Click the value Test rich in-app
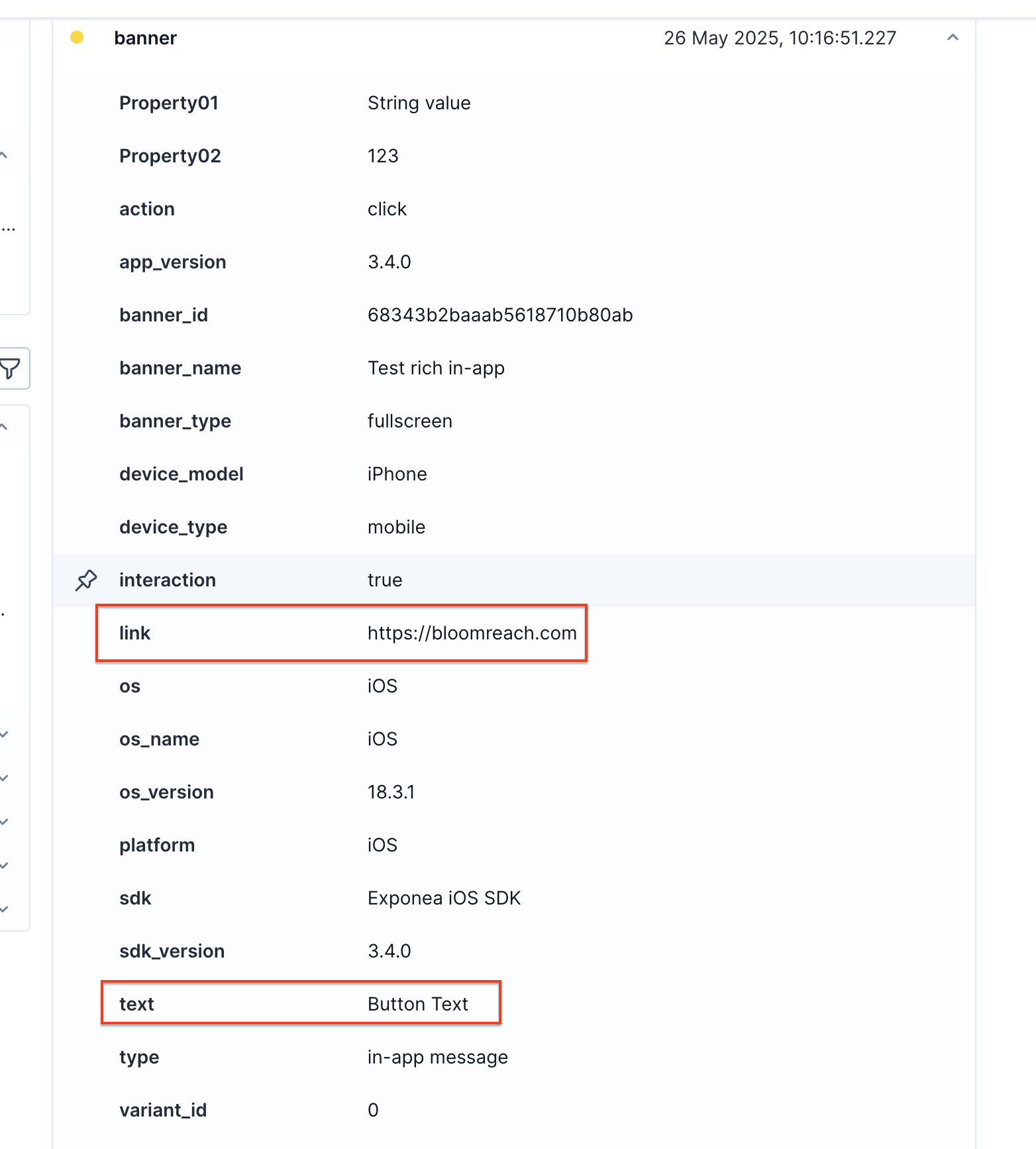Image resolution: width=1036 pixels, height=1149 pixels. point(436,368)
